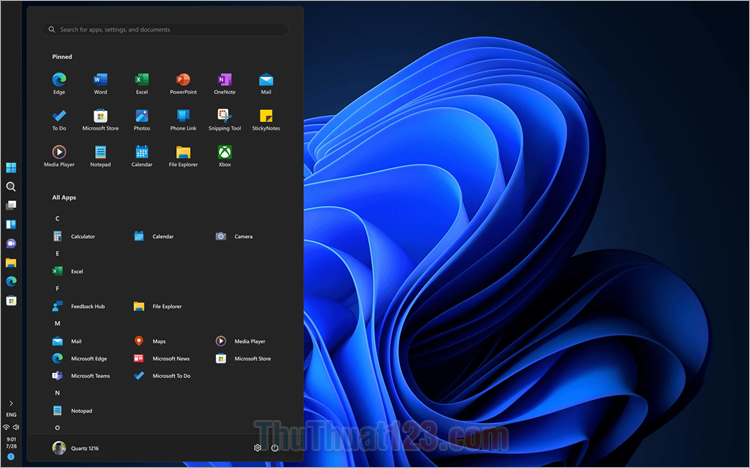Open Edge from the Pinned apps
Viewport: 750px width, 468px height.
[59, 83]
